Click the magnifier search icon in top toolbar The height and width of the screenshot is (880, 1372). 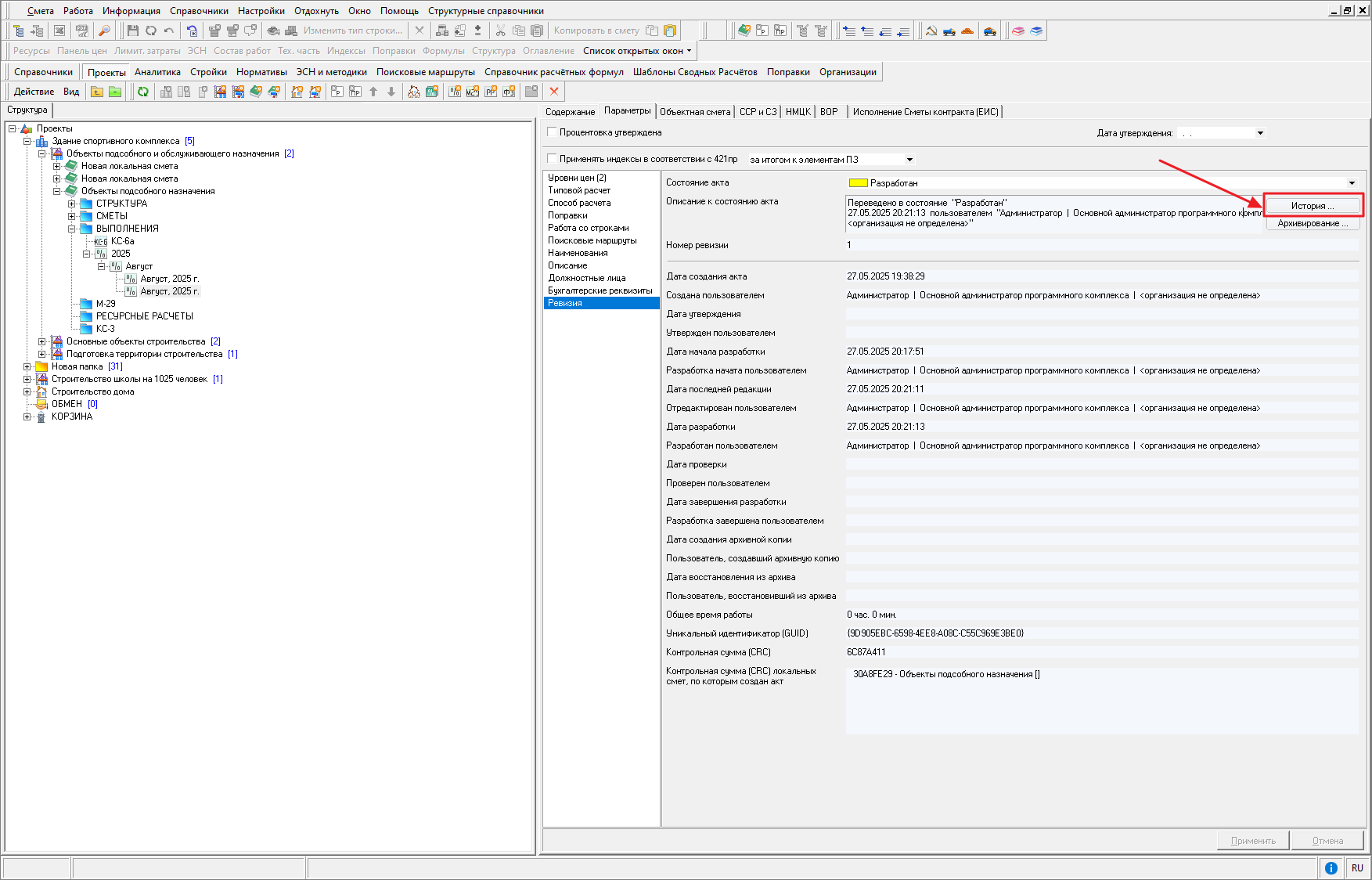pyautogui.click(x=104, y=31)
